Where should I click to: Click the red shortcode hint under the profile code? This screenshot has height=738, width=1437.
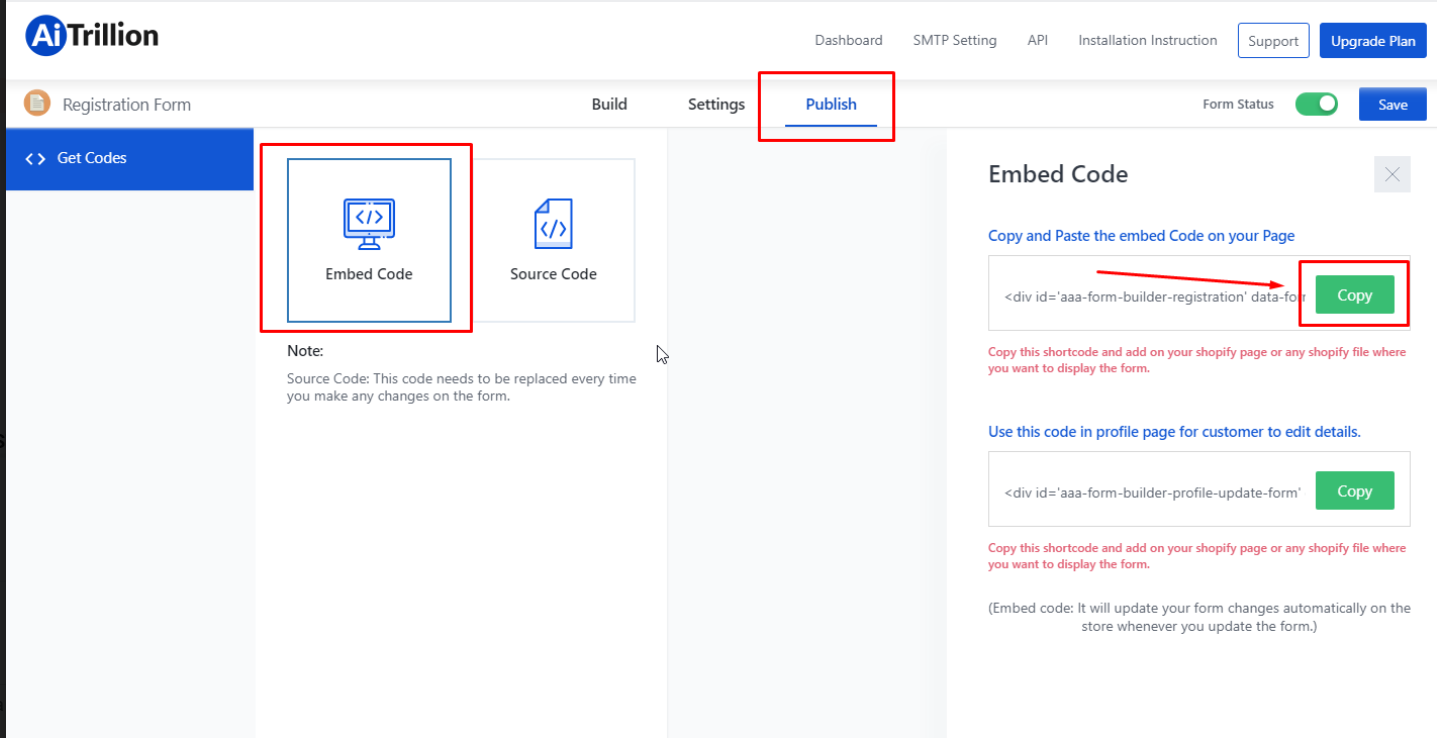1197,556
